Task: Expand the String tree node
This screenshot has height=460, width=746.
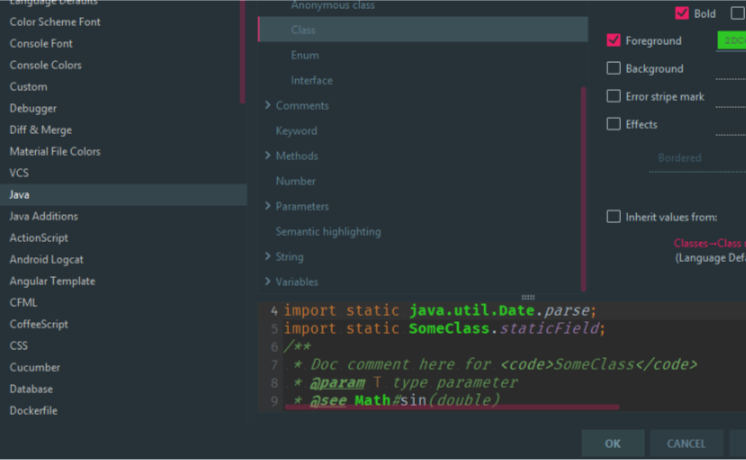Action: (268, 257)
